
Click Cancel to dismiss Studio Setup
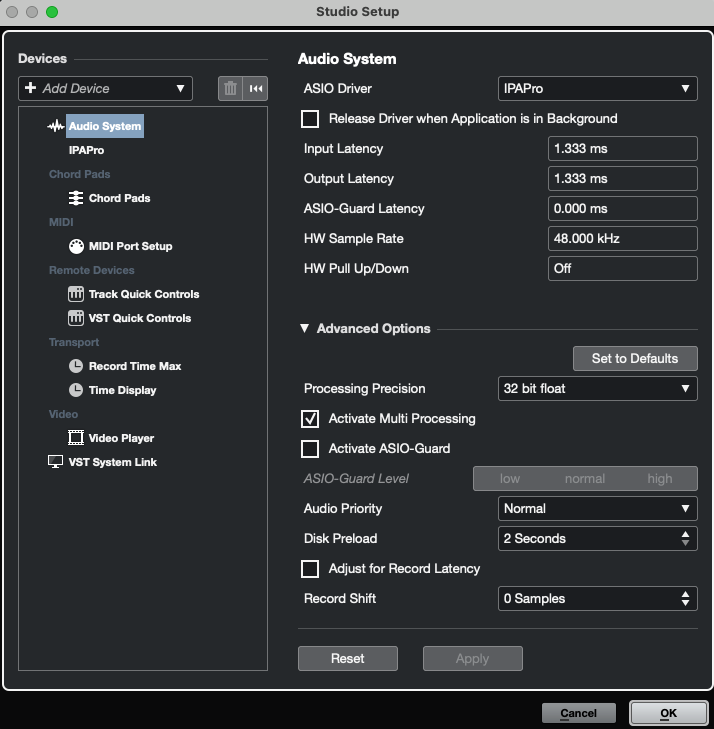tap(579, 713)
